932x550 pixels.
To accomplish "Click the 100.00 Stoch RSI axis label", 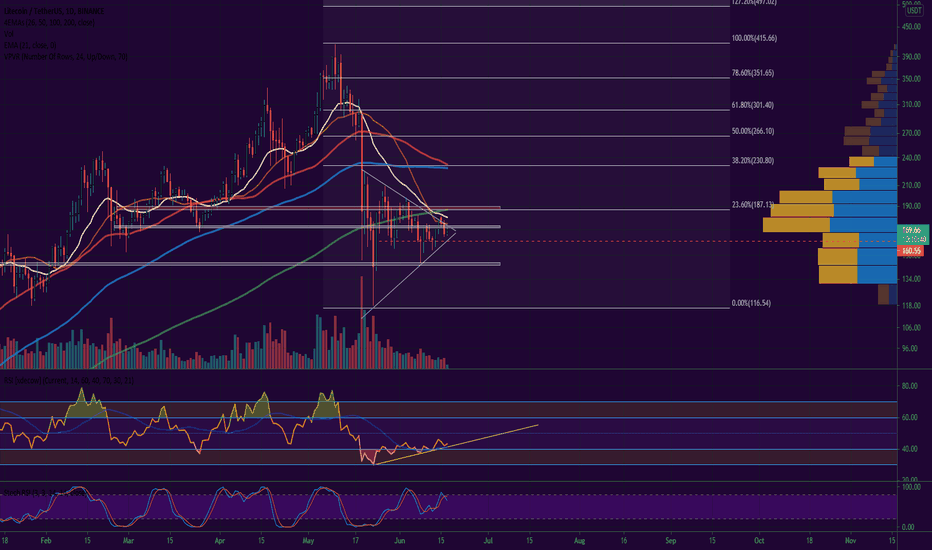I will (x=911, y=487).
